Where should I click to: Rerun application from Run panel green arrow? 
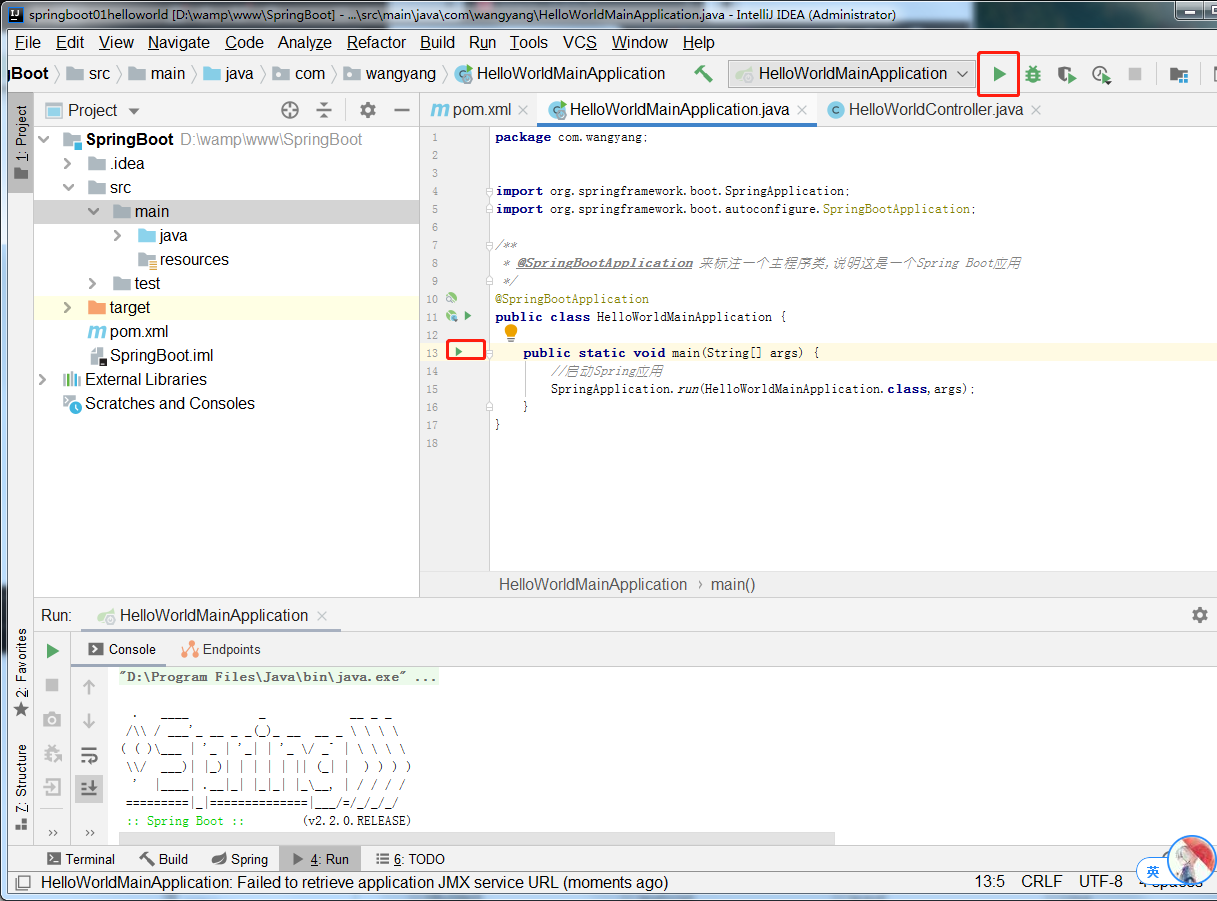tap(52, 651)
